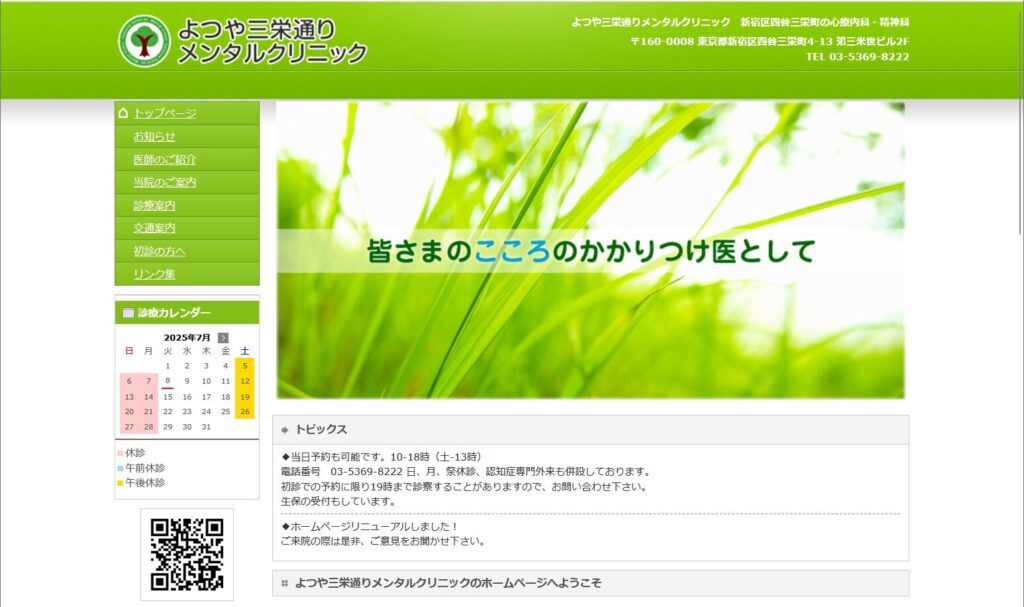
Task: Click Saturday July 12 in calendar
Action: click(x=245, y=381)
